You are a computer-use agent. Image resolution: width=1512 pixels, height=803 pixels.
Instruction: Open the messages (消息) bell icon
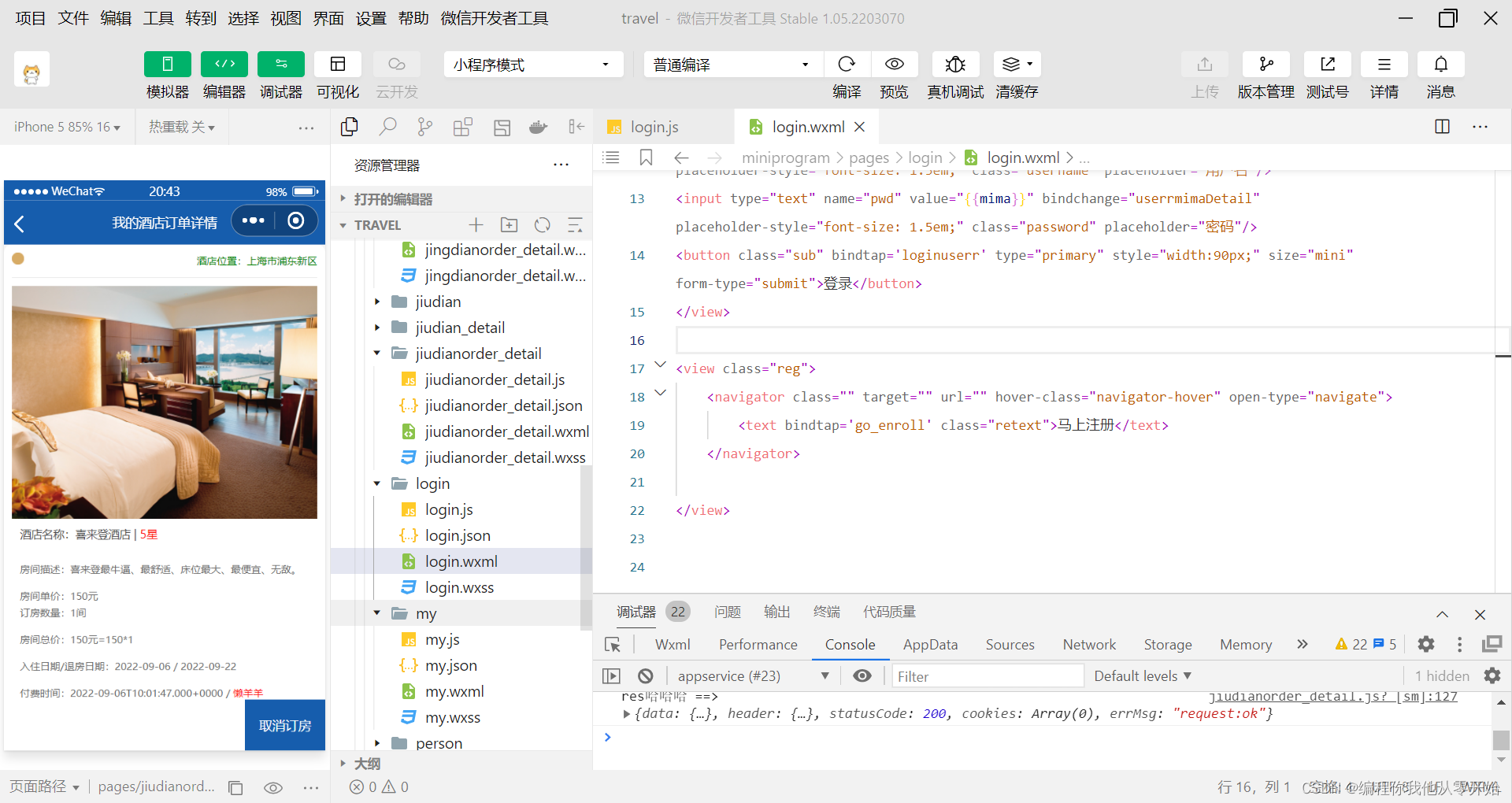pyautogui.click(x=1440, y=64)
